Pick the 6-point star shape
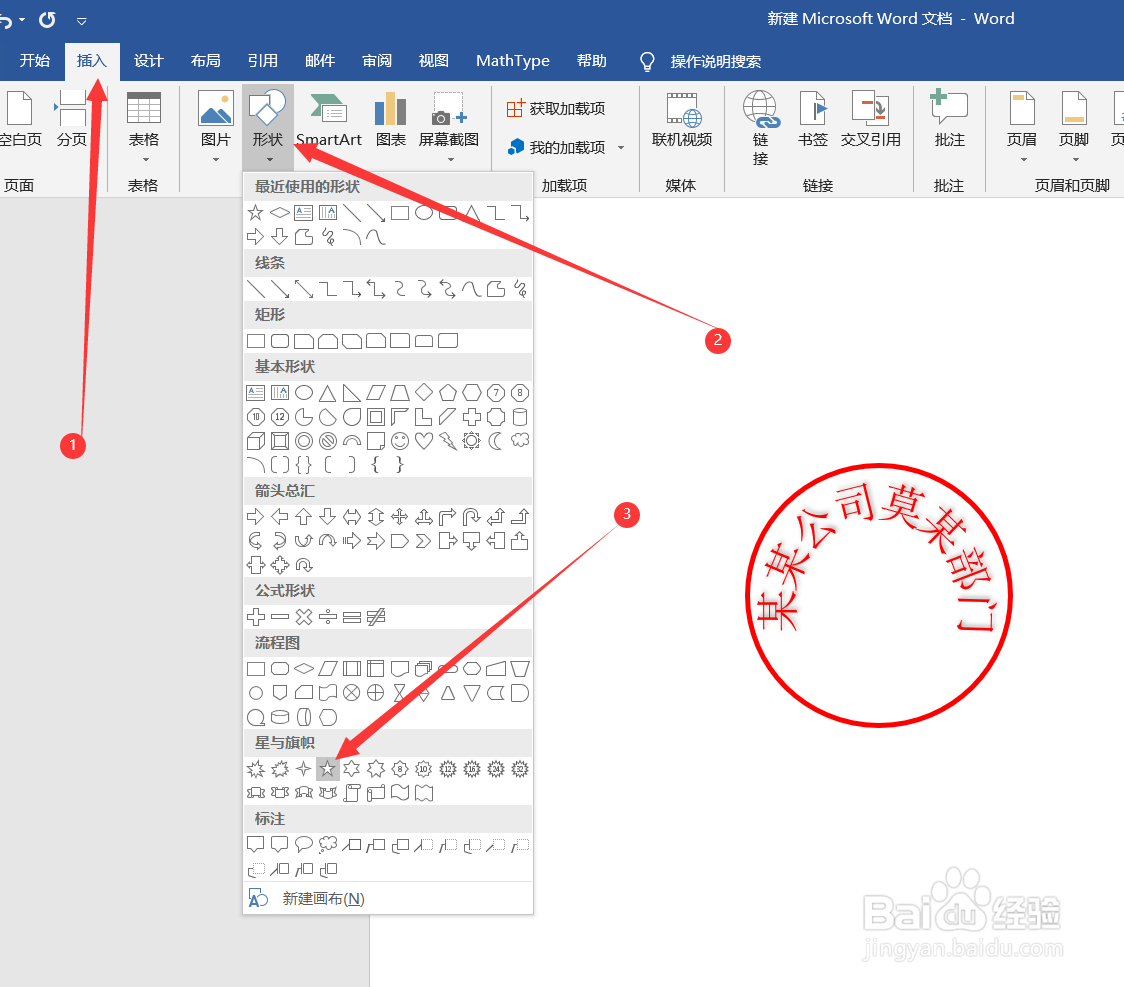 point(352,769)
